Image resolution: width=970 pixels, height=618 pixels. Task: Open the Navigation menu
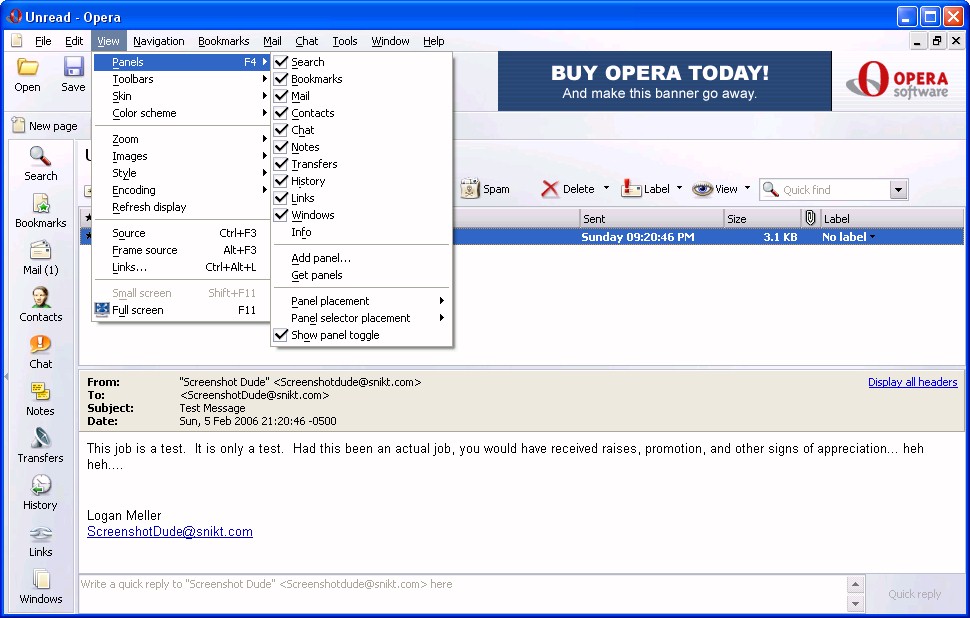[x=158, y=41]
